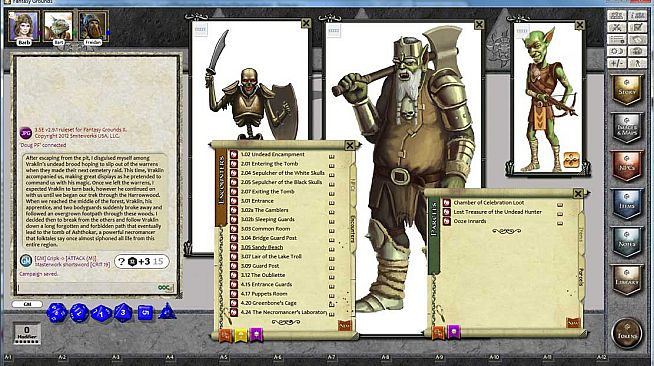The width and height of the screenshot is (654, 366).
Task: Open 2.01 Entering the Tomb encounter
Action: 269,164
